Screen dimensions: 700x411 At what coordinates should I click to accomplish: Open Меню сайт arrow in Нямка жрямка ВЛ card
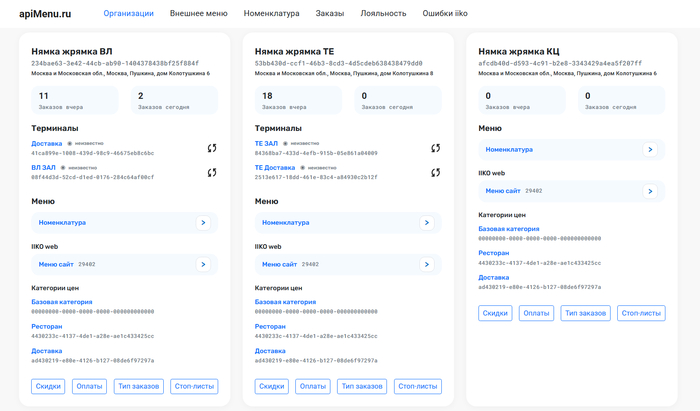click(x=202, y=264)
